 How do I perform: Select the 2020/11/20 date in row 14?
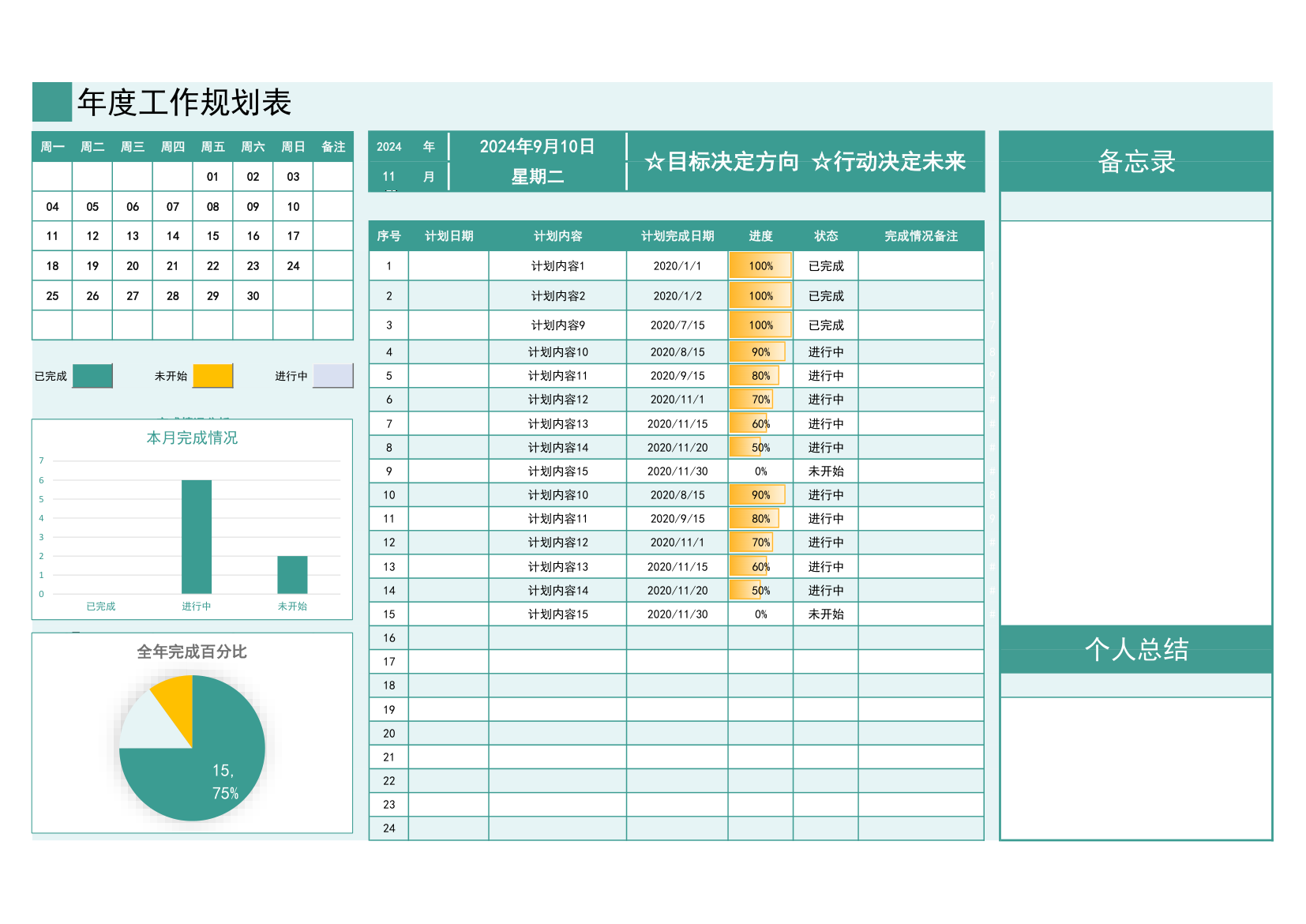point(677,591)
